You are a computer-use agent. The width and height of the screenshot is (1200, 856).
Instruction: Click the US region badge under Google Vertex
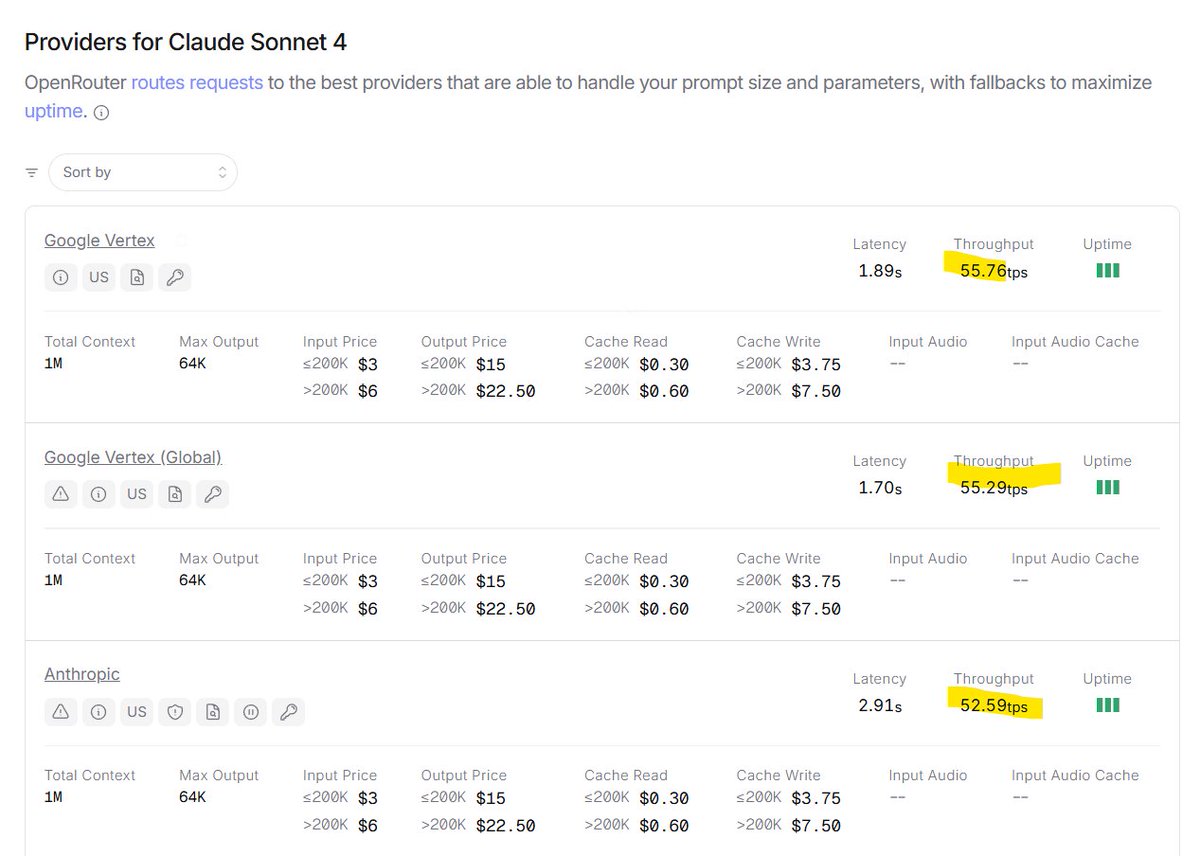click(x=99, y=278)
